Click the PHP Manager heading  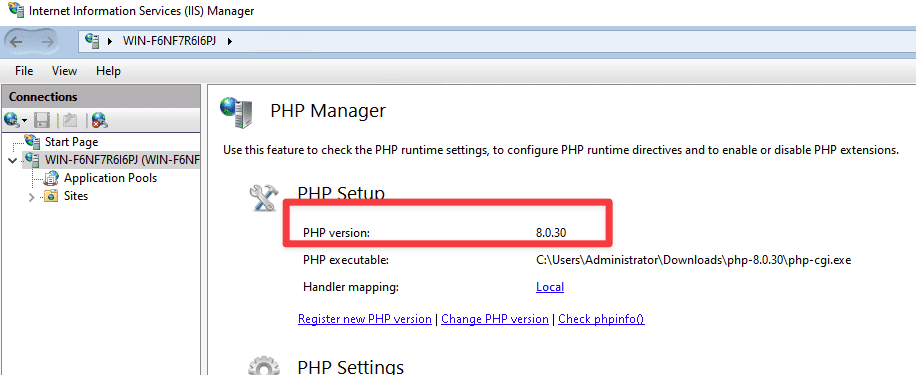click(x=328, y=110)
